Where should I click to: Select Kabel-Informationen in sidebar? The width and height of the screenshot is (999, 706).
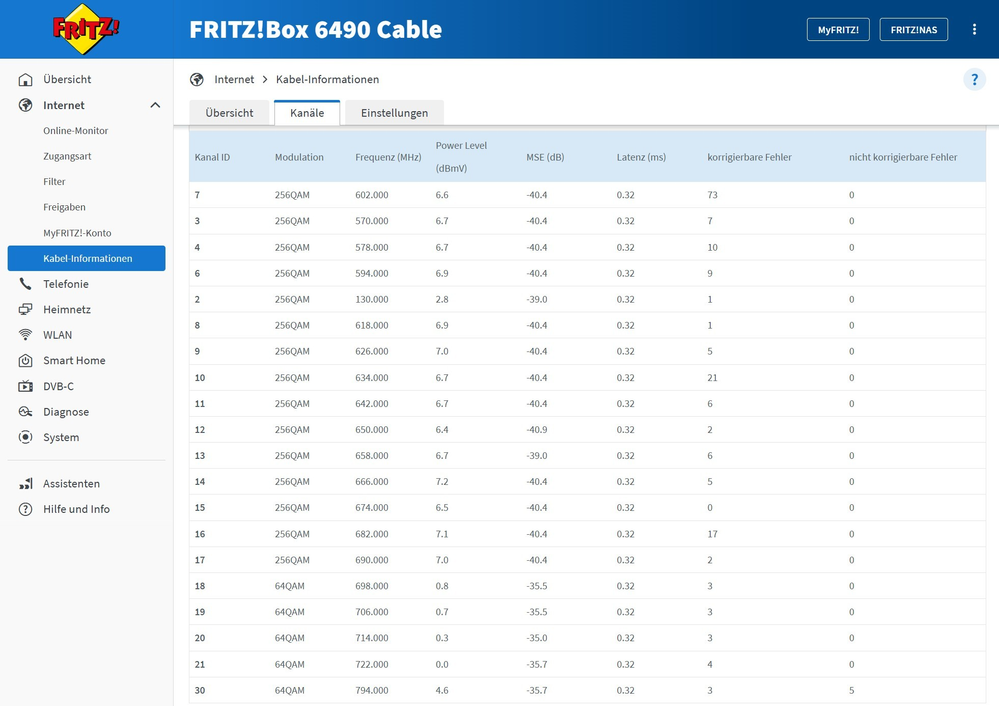point(87,258)
